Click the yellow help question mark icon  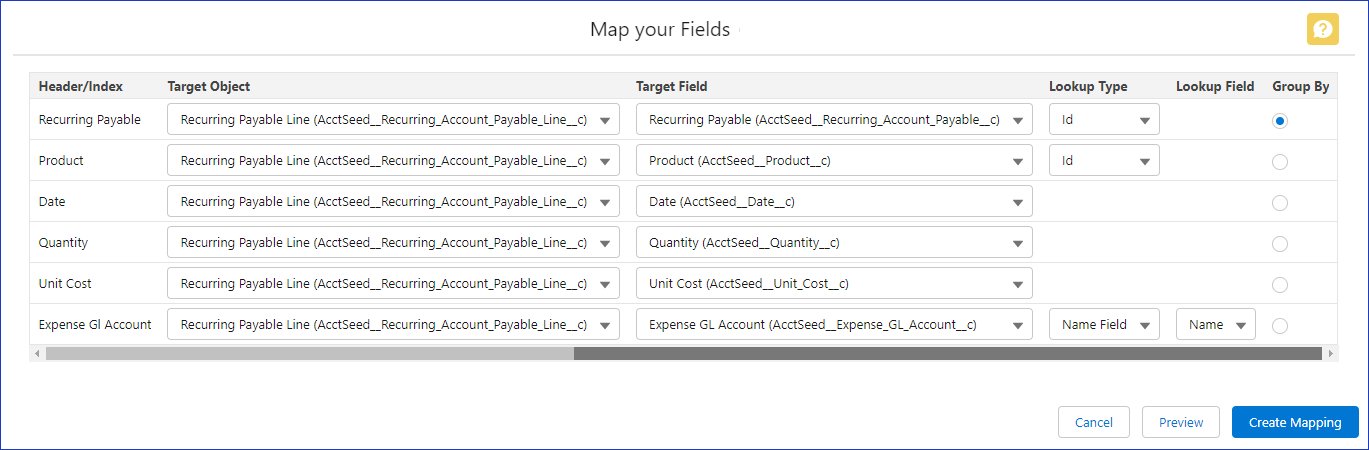point(1322,29)
